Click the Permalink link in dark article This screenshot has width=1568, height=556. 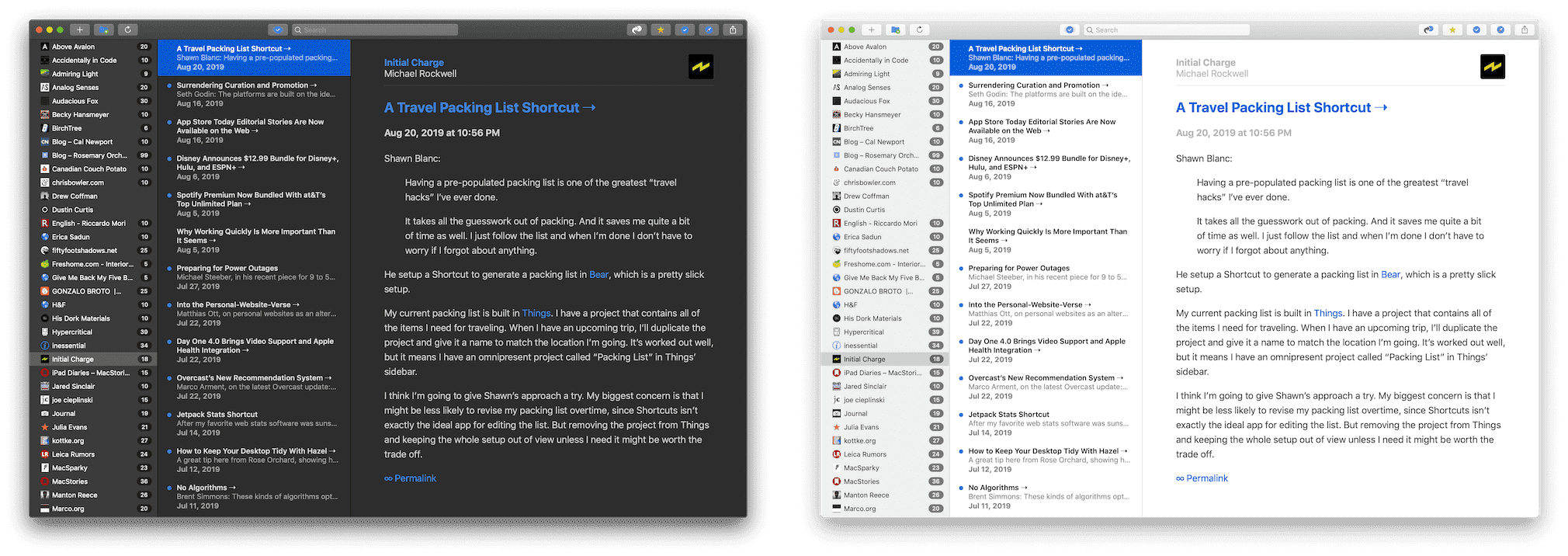point(411,478)
